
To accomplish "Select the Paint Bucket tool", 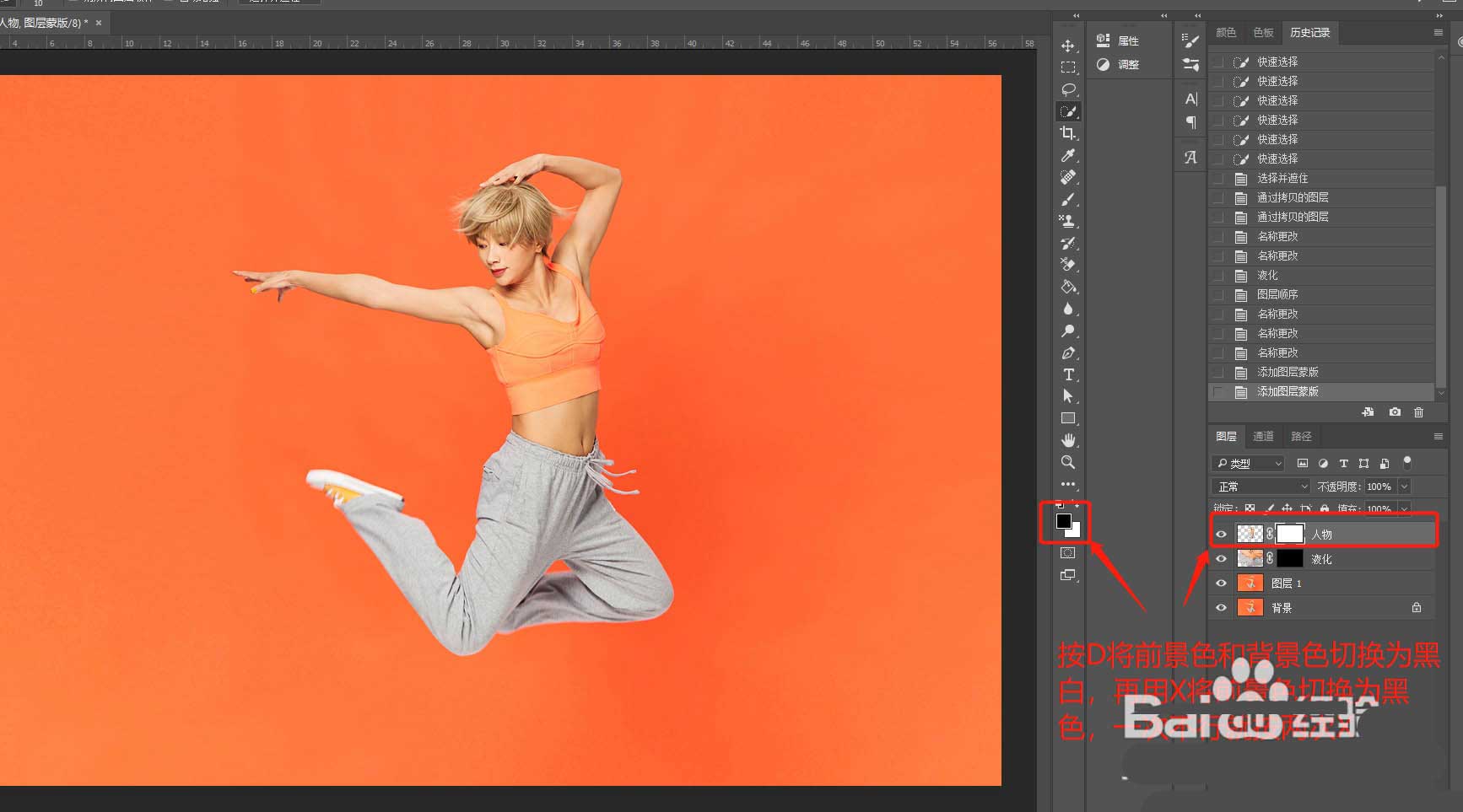I will coord(1068,287).
